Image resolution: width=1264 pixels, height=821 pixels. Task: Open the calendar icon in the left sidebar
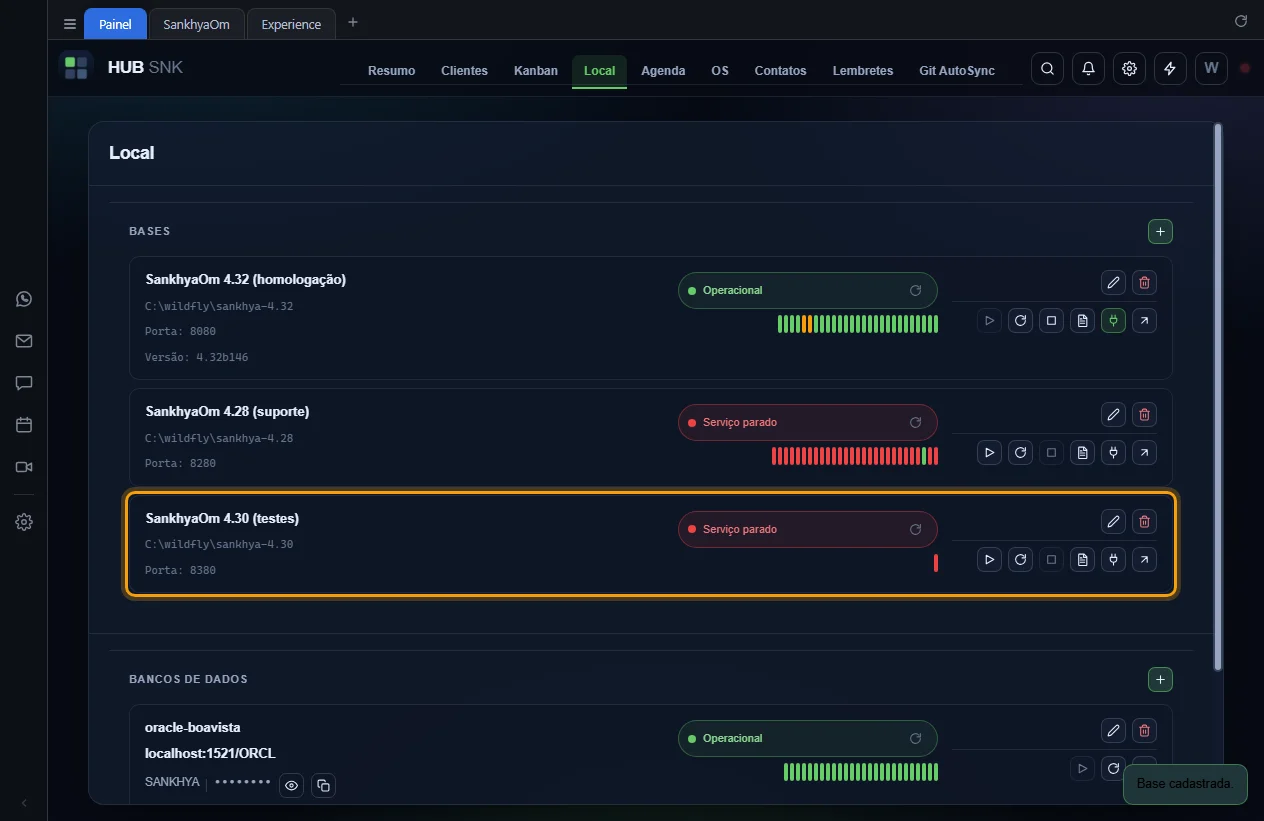(x=24, y=425)
